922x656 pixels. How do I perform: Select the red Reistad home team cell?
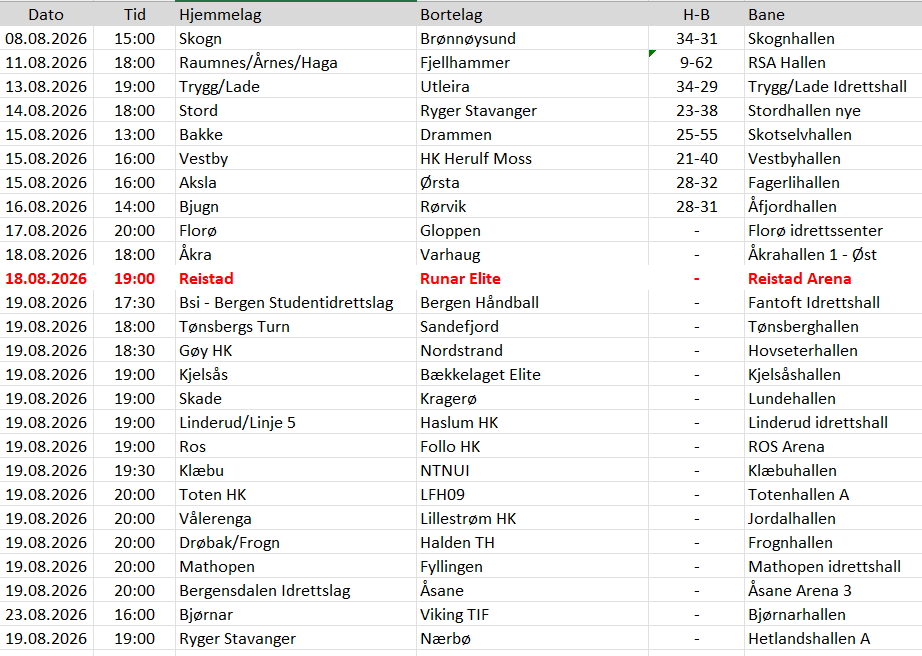click(x=296, y=279)
